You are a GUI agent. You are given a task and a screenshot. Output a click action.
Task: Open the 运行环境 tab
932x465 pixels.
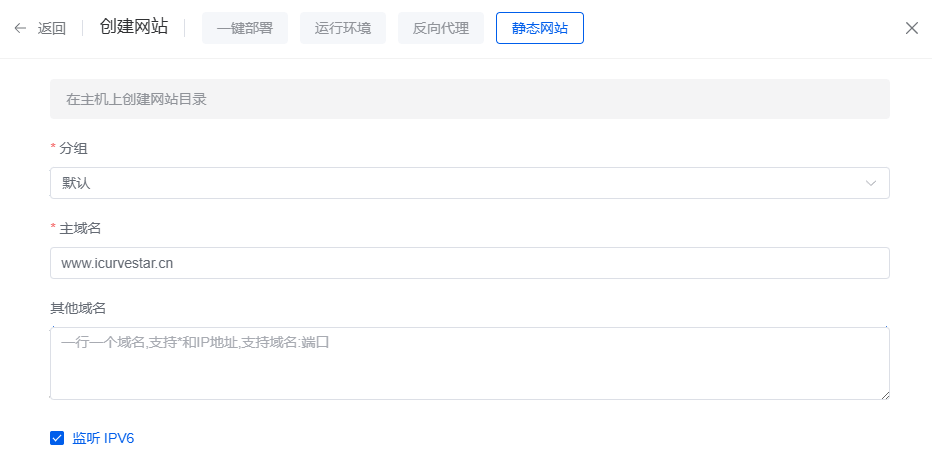click(343, 28)
